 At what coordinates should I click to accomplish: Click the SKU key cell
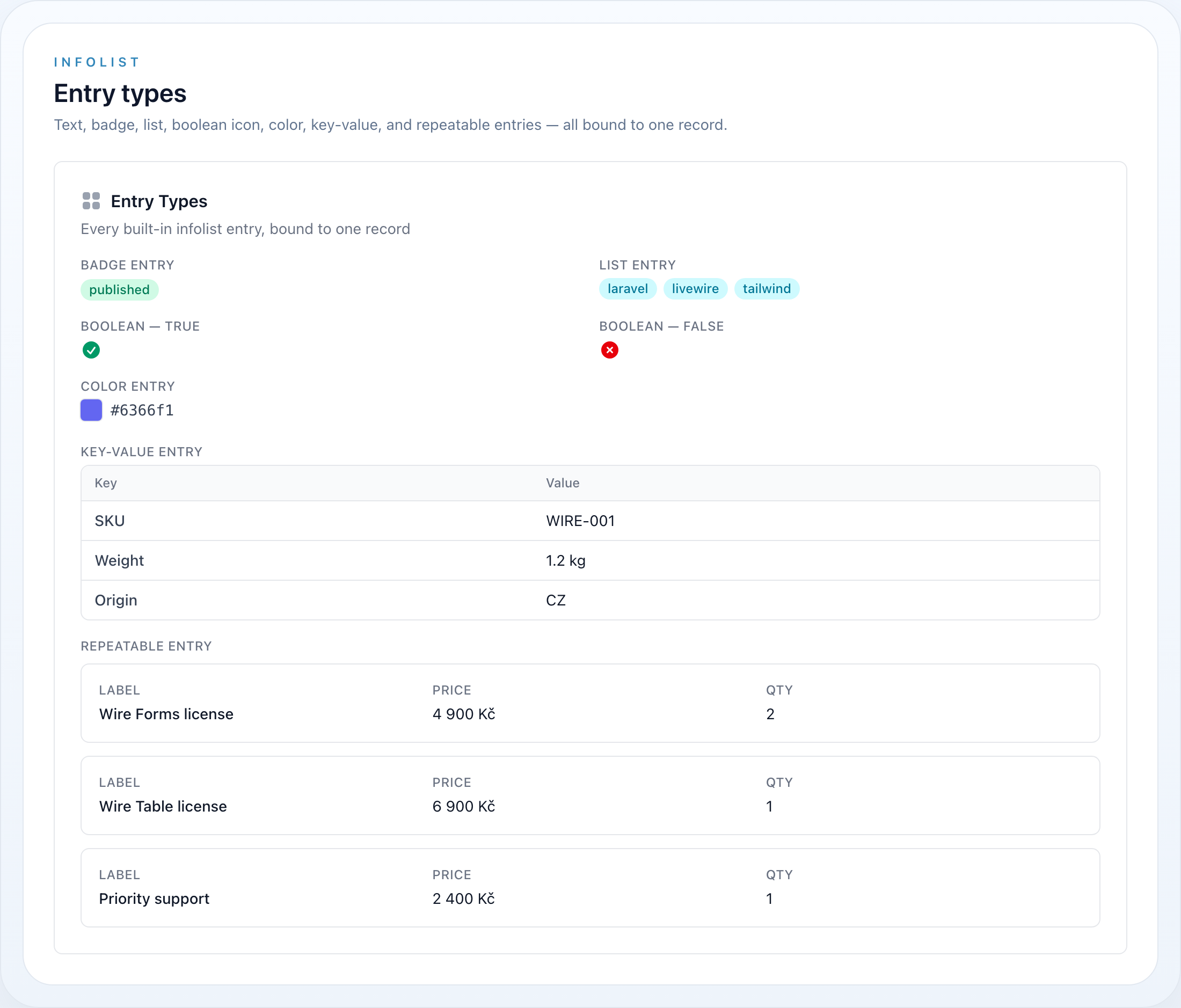coord(110,521)
